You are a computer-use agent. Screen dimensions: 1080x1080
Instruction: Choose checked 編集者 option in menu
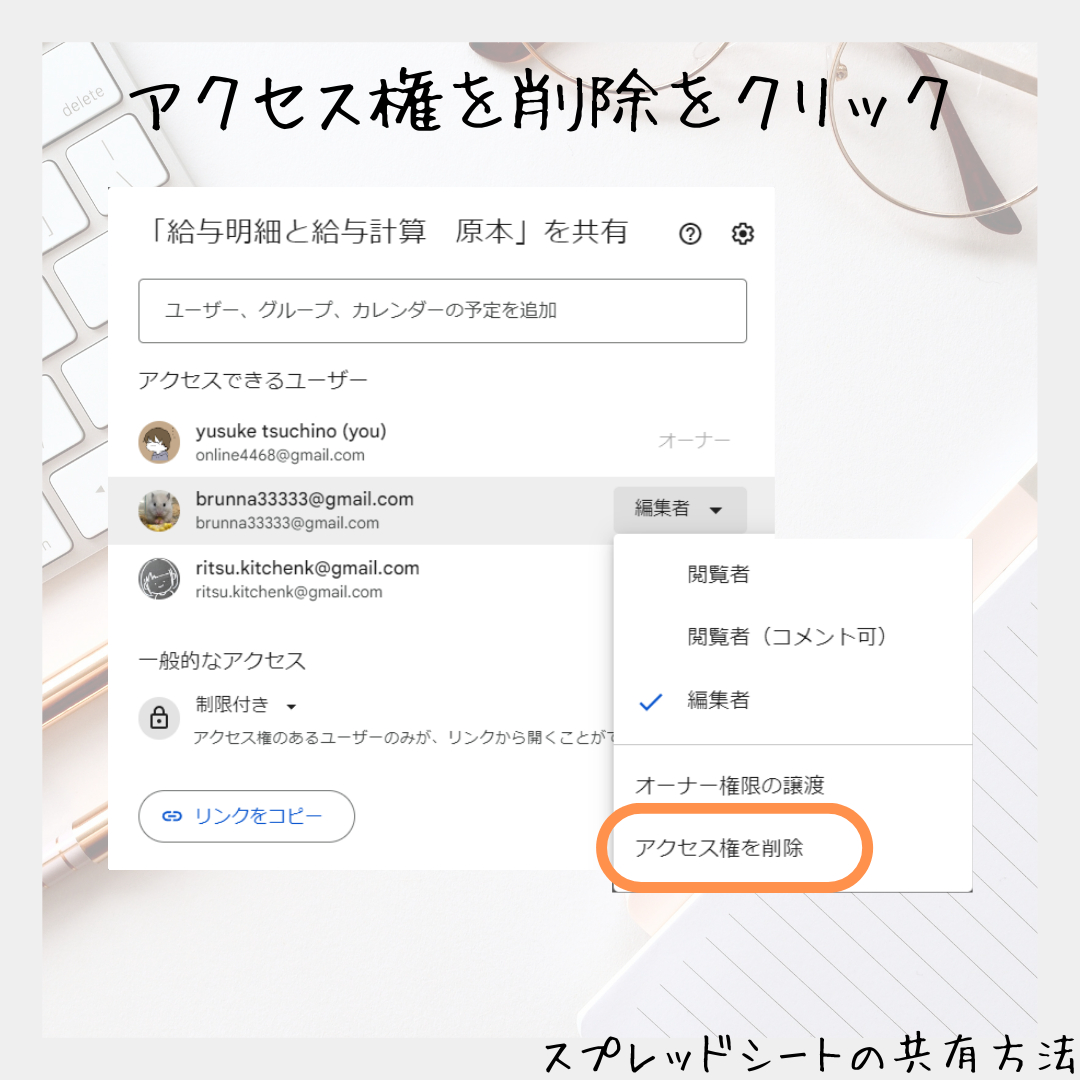pos(718,700)
